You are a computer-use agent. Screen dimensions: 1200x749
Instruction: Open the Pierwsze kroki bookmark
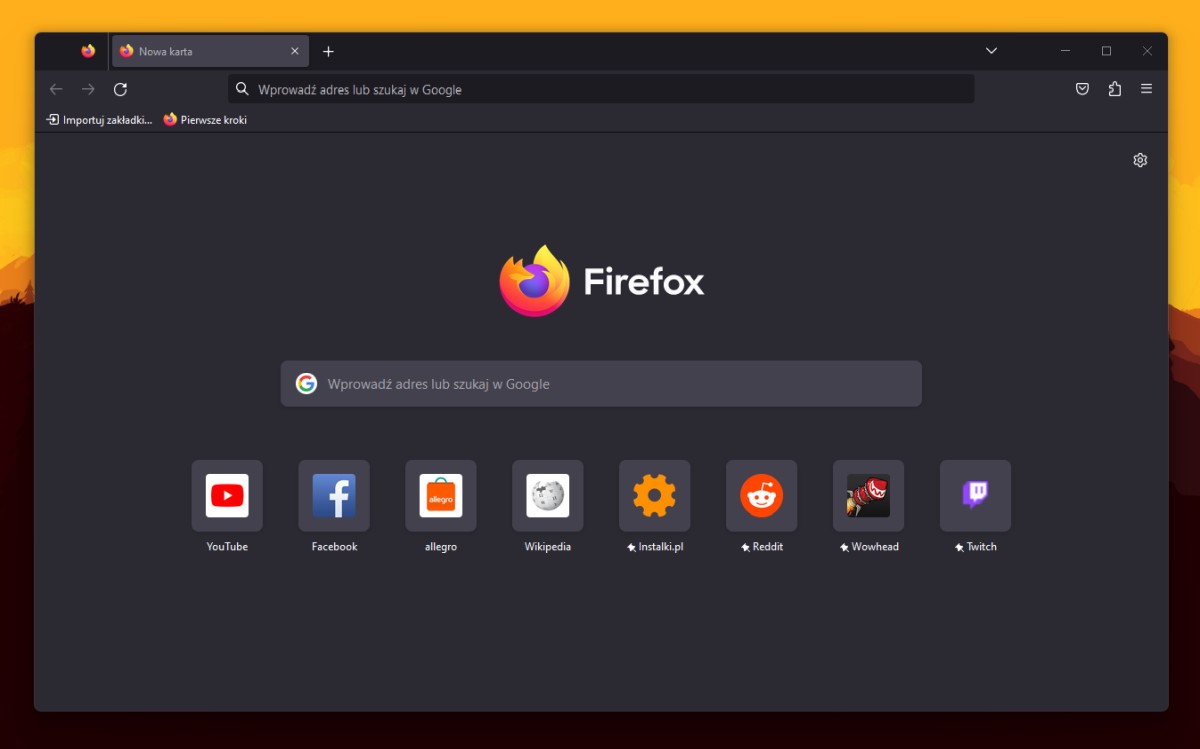[x=205, y=119]
